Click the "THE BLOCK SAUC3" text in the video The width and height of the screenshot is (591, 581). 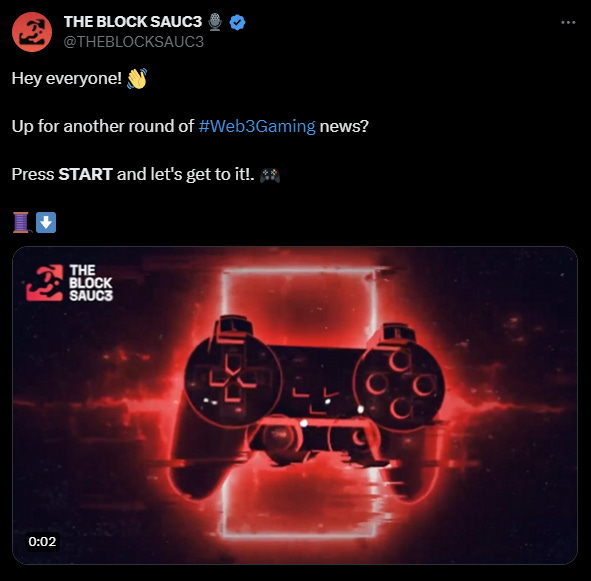tap(91, 283)
